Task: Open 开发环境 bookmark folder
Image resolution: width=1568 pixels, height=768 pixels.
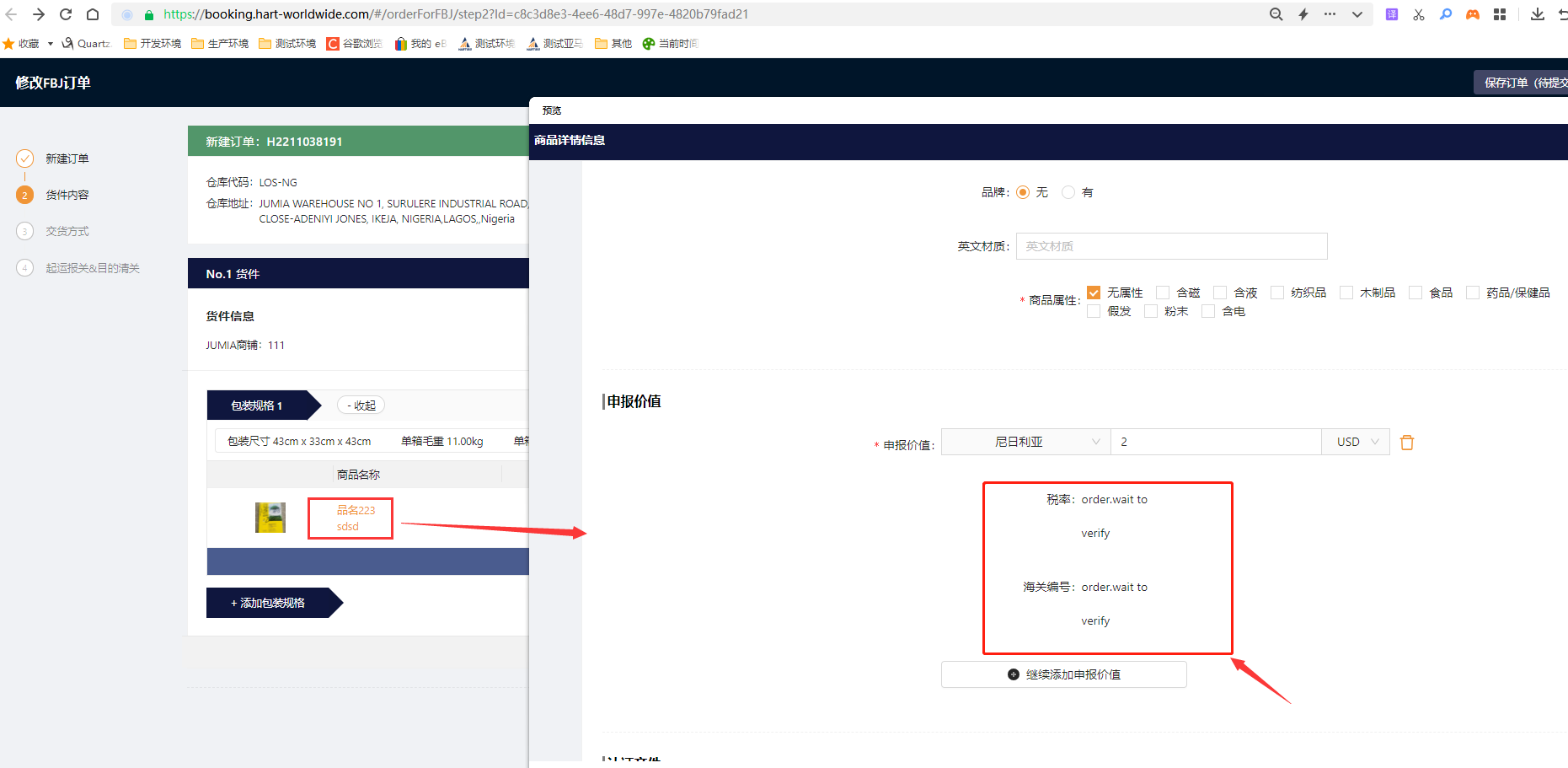Action: click(x=153, y=44)
